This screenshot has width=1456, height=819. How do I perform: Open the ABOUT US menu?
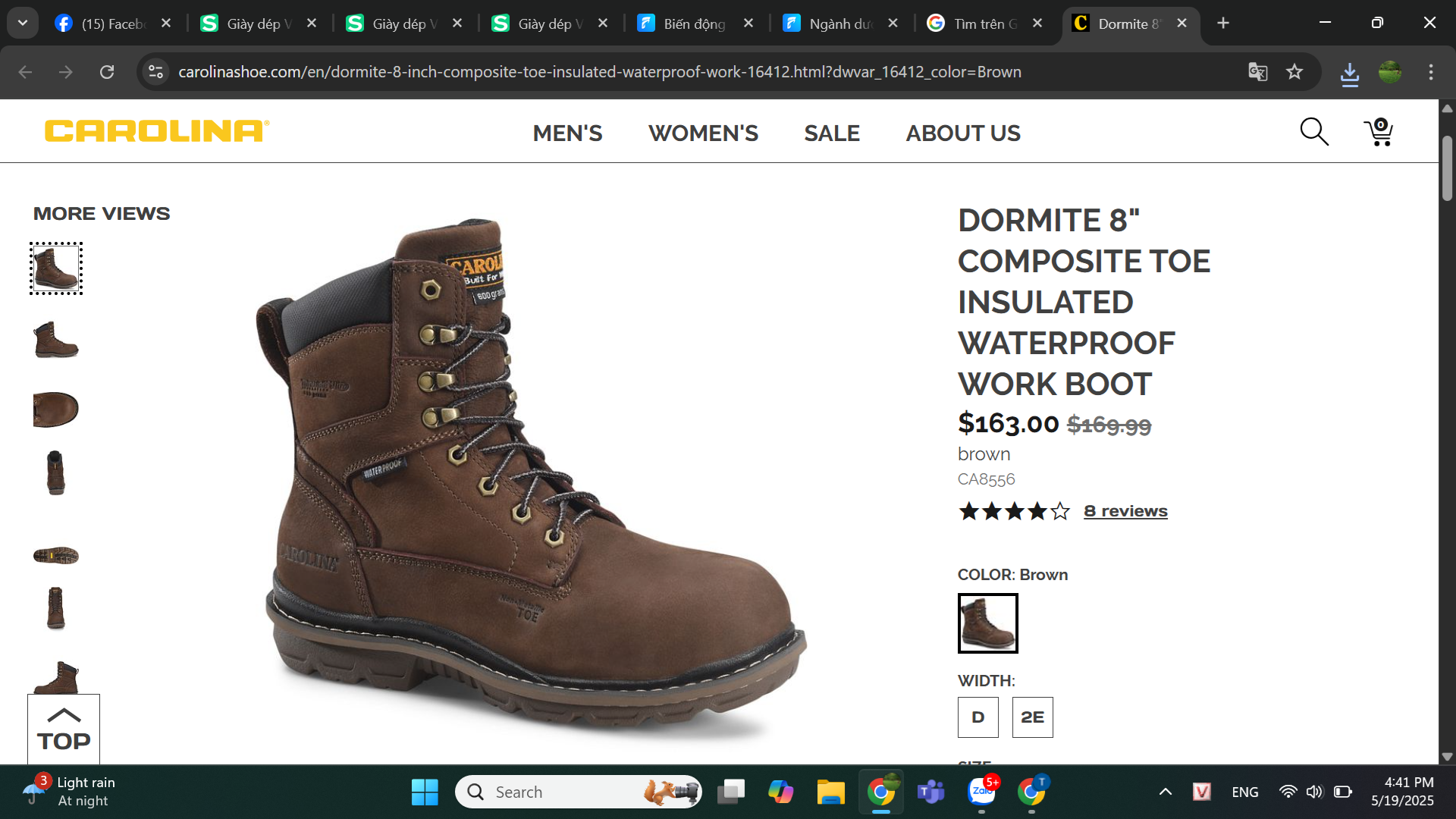click(x=963, y=133)
